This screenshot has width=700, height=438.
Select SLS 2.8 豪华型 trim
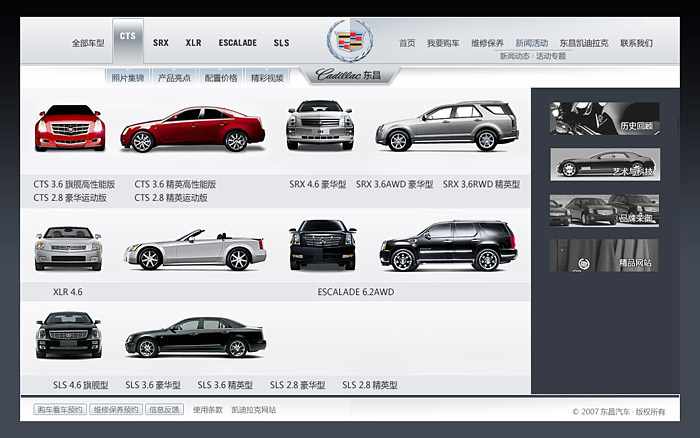(297, 385)
